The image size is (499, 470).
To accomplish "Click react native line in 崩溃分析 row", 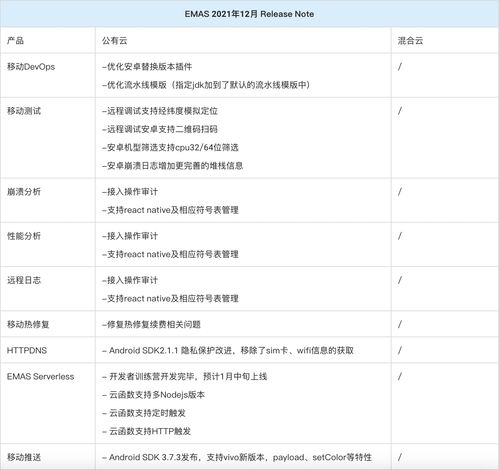I will click(x=170, y=210).
